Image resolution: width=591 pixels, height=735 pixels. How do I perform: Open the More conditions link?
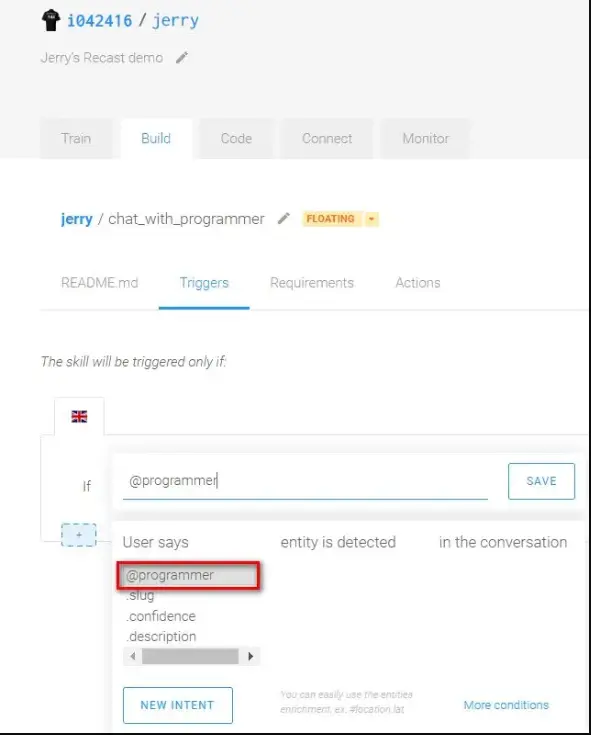point(506,705)
